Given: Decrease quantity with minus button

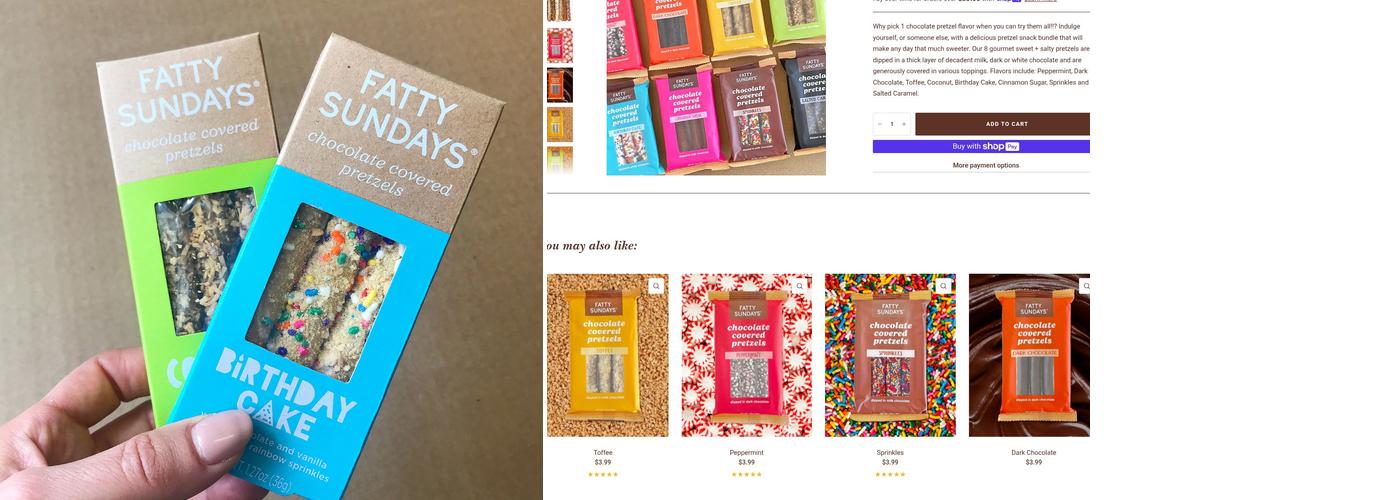Looking at the screenshot, I should (879, 124).
